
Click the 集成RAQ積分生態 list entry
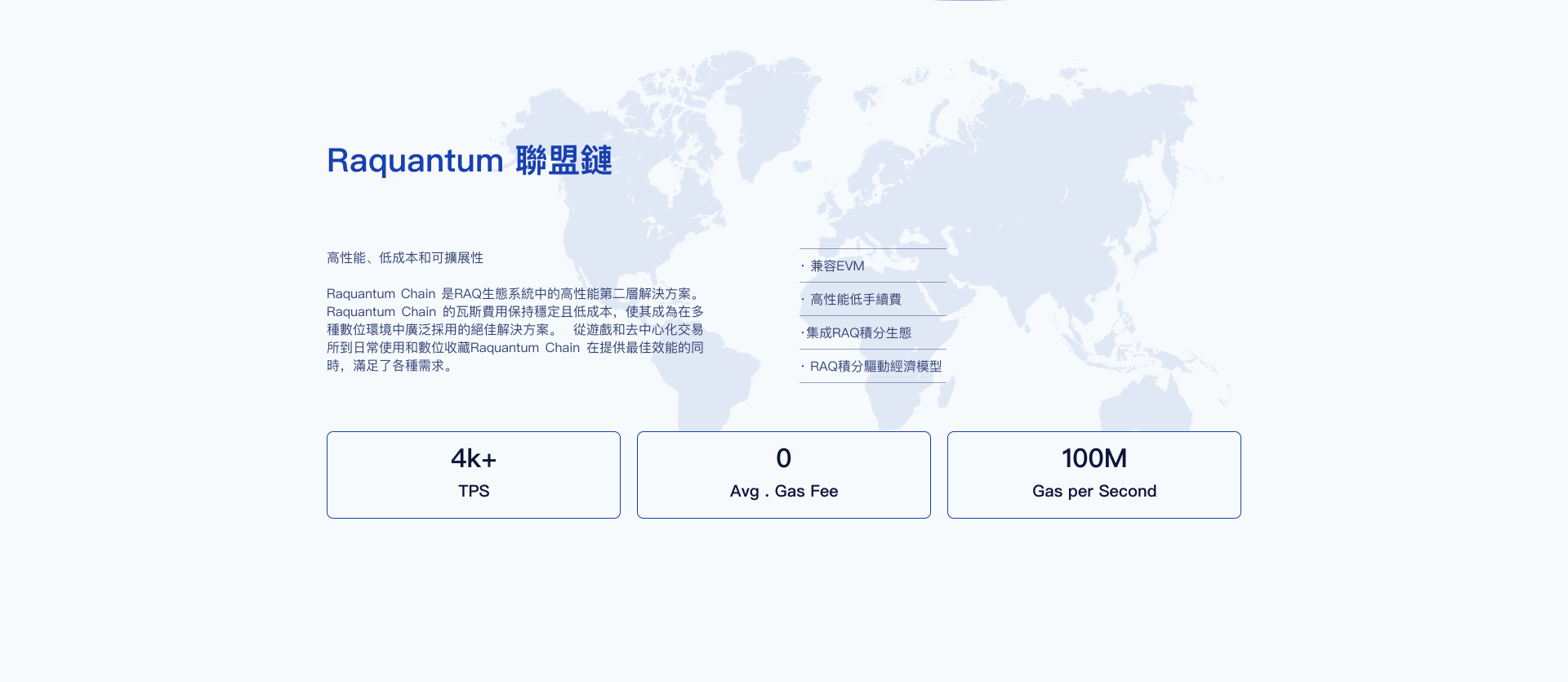(x=873, y=332)
